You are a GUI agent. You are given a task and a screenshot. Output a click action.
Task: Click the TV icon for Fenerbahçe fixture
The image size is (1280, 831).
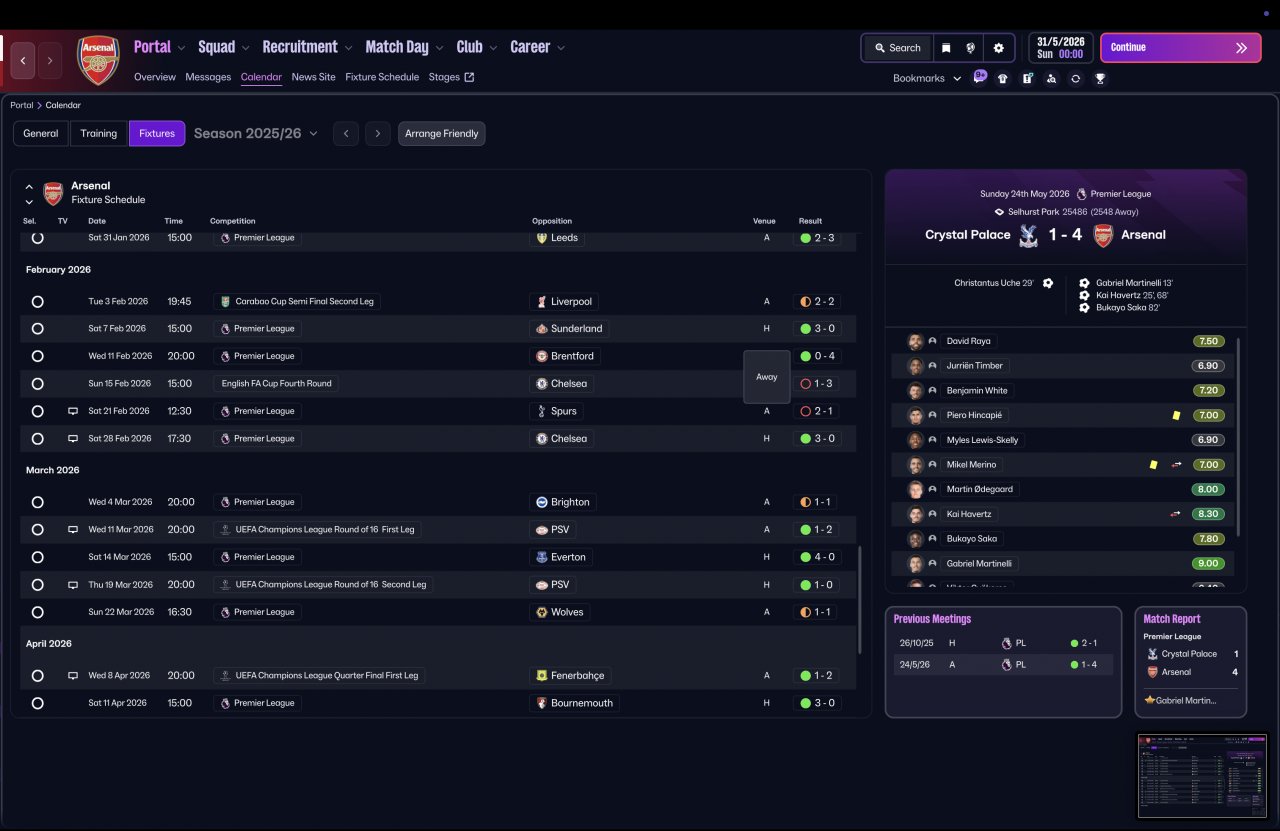72,676
